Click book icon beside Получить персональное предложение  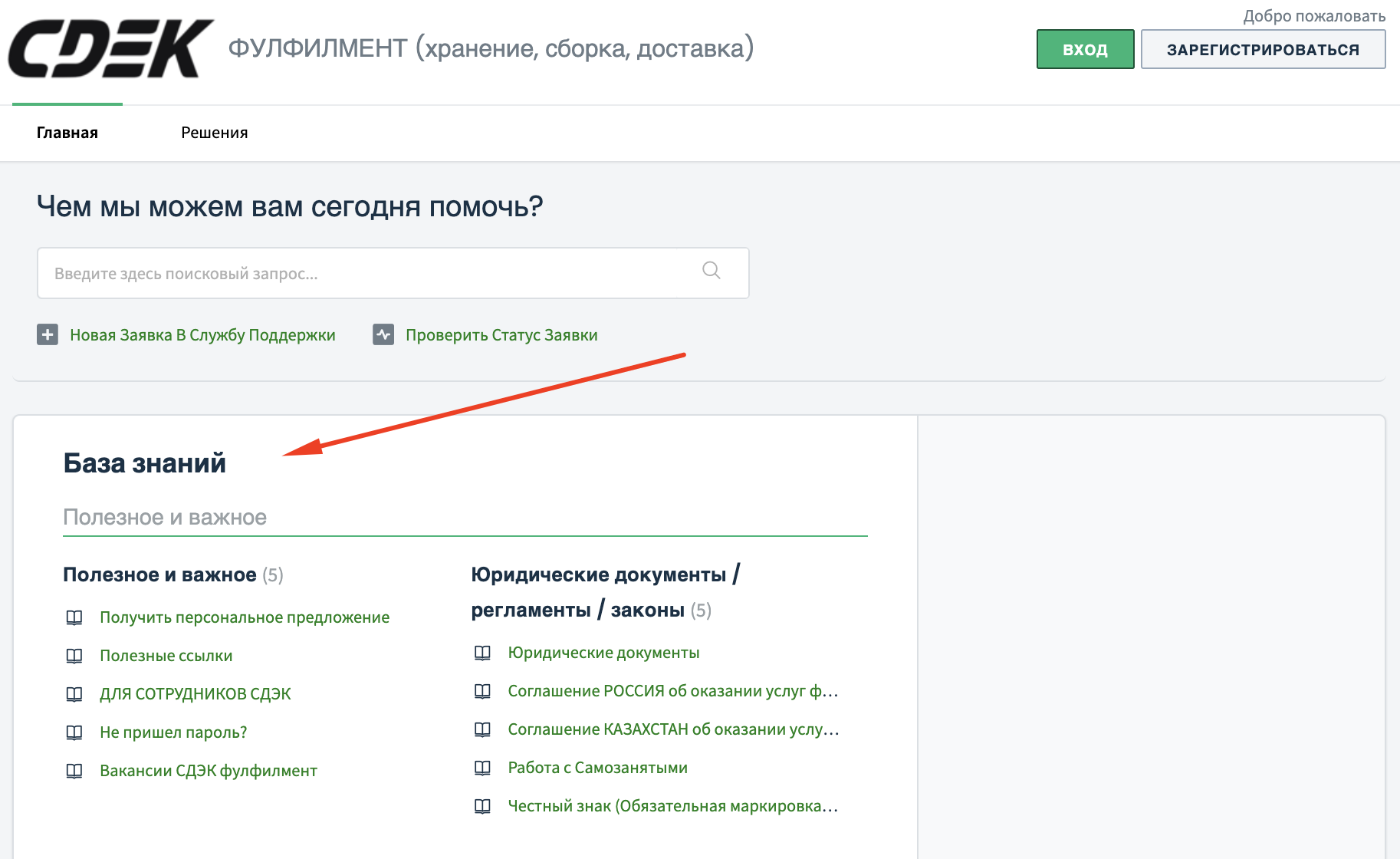[74, 617]
